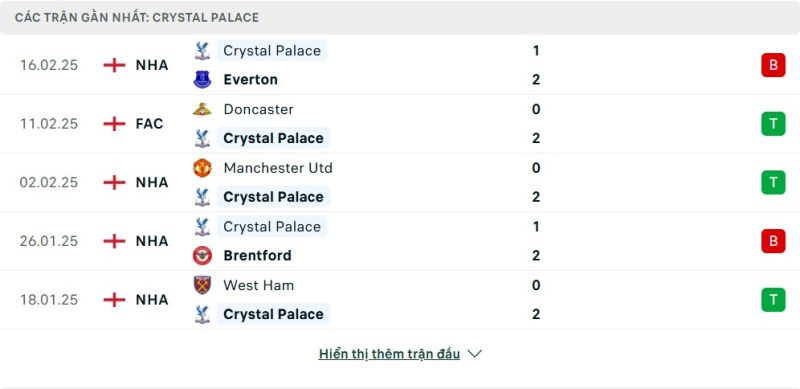This screenshot has width=800, height=389.
Task: Click Crystal Palace crest in Everton match
Action: pos(202,51)
